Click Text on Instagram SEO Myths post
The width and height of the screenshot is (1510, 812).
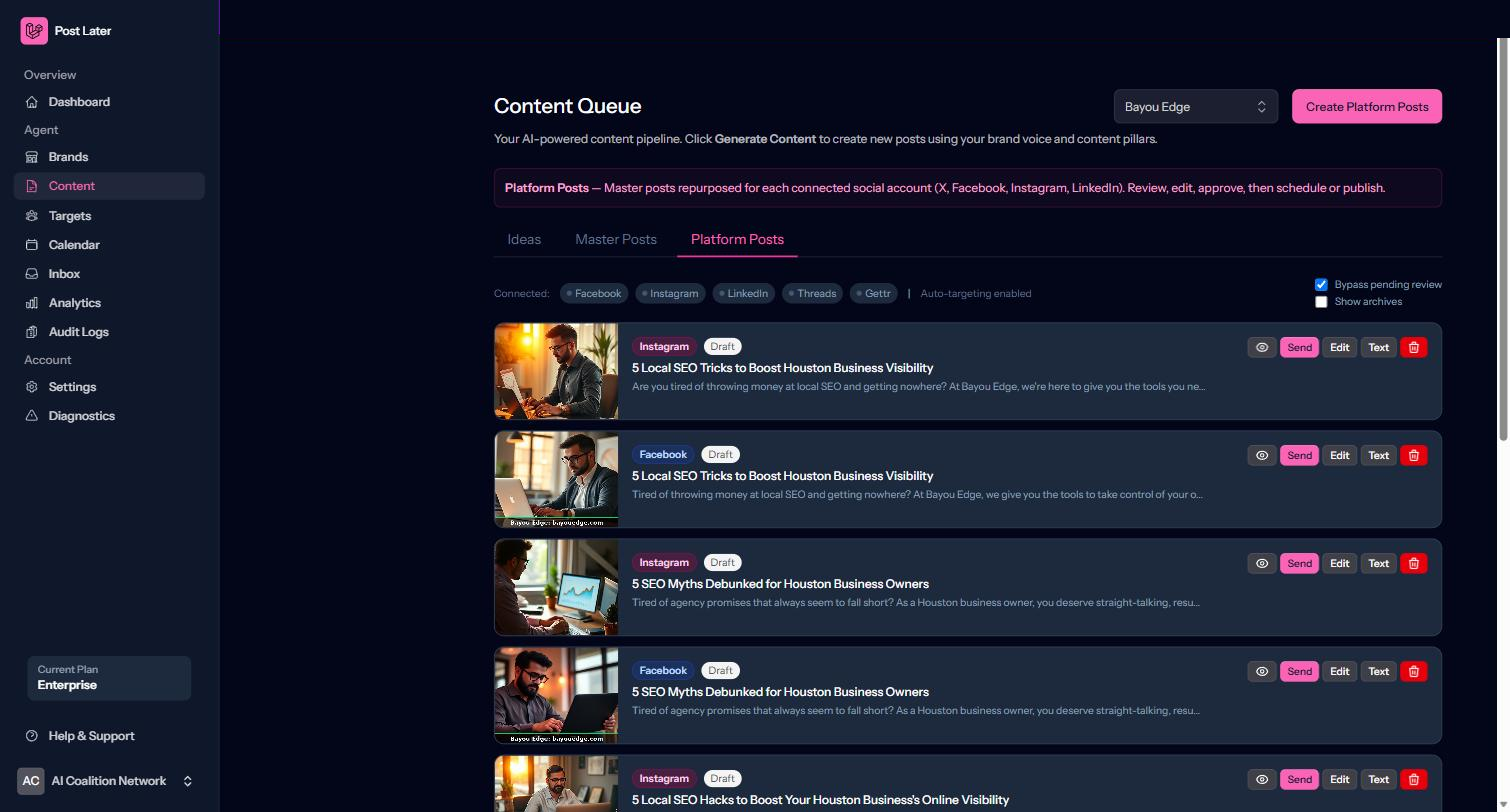coord(1379,563)
